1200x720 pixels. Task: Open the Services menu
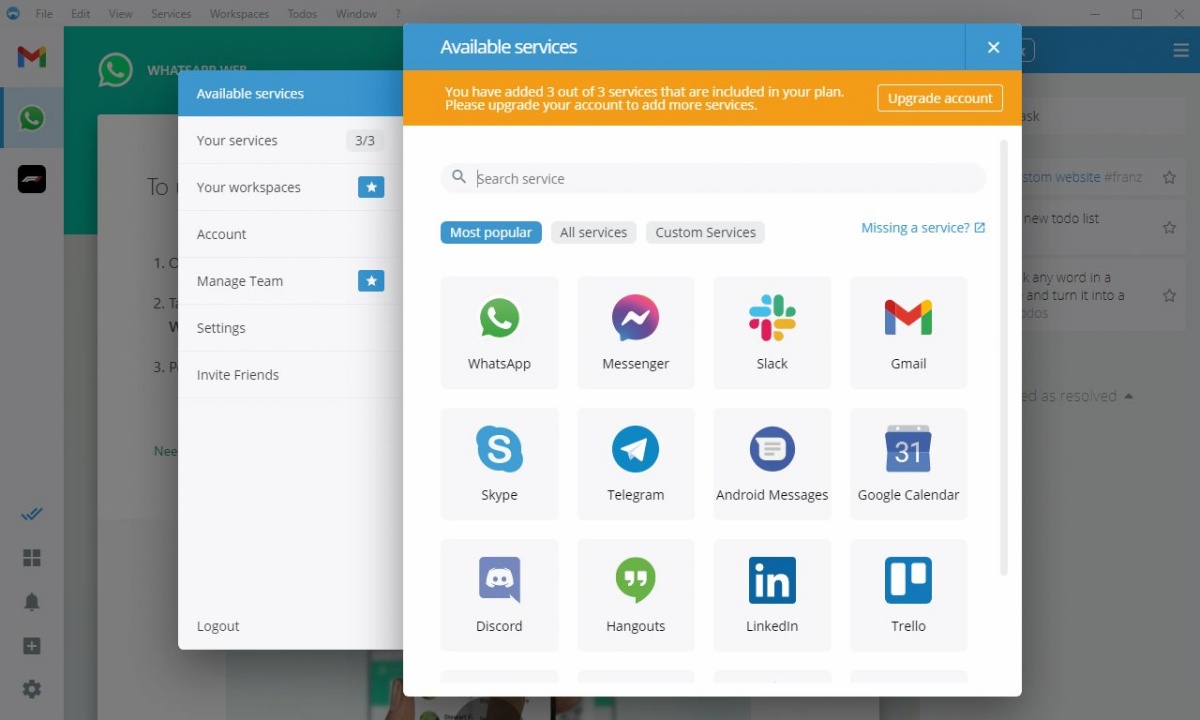click(172, 14)
